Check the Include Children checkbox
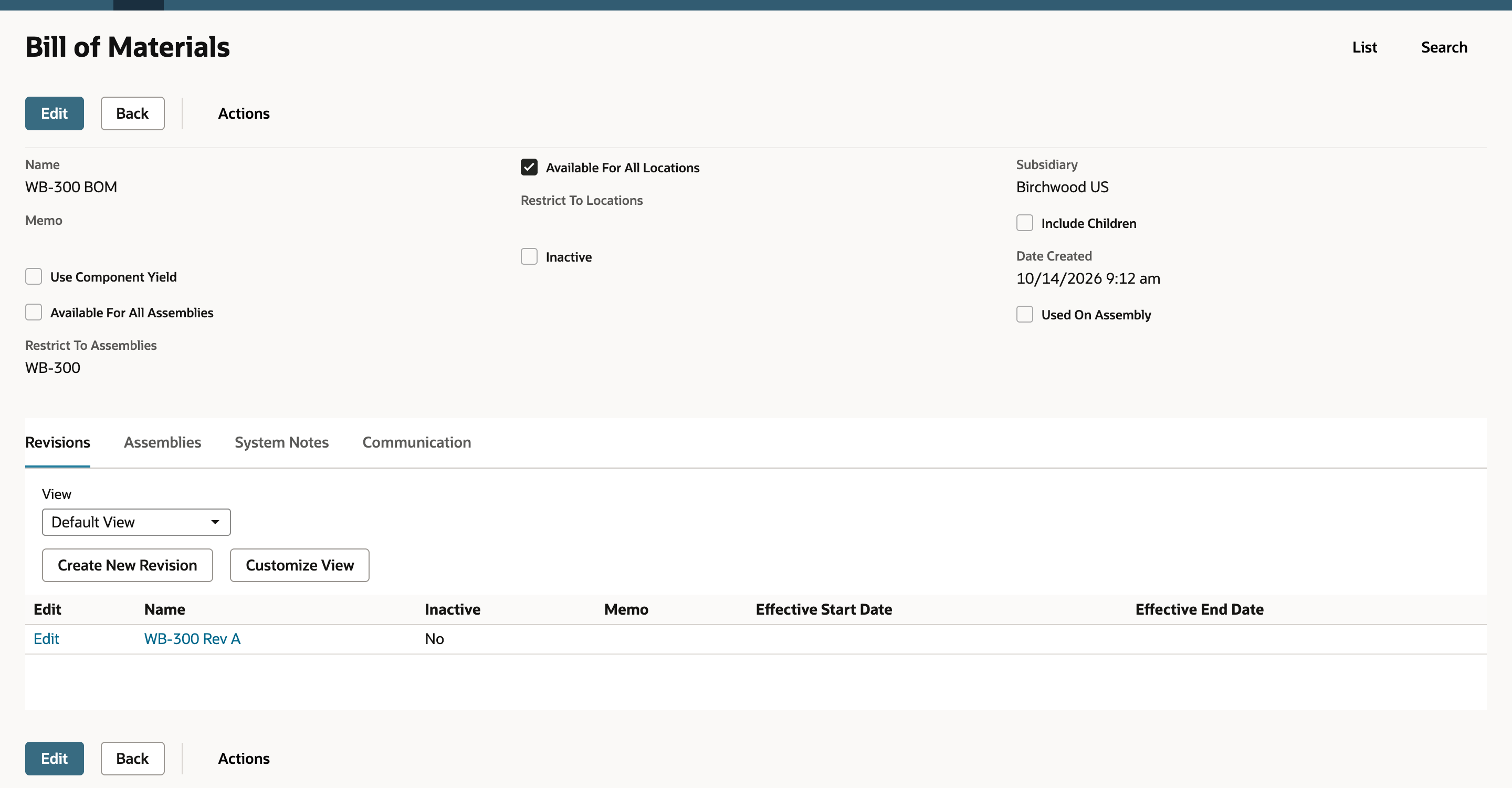The height and width of the screenshot is (788, 1512). coord(1025,223)
